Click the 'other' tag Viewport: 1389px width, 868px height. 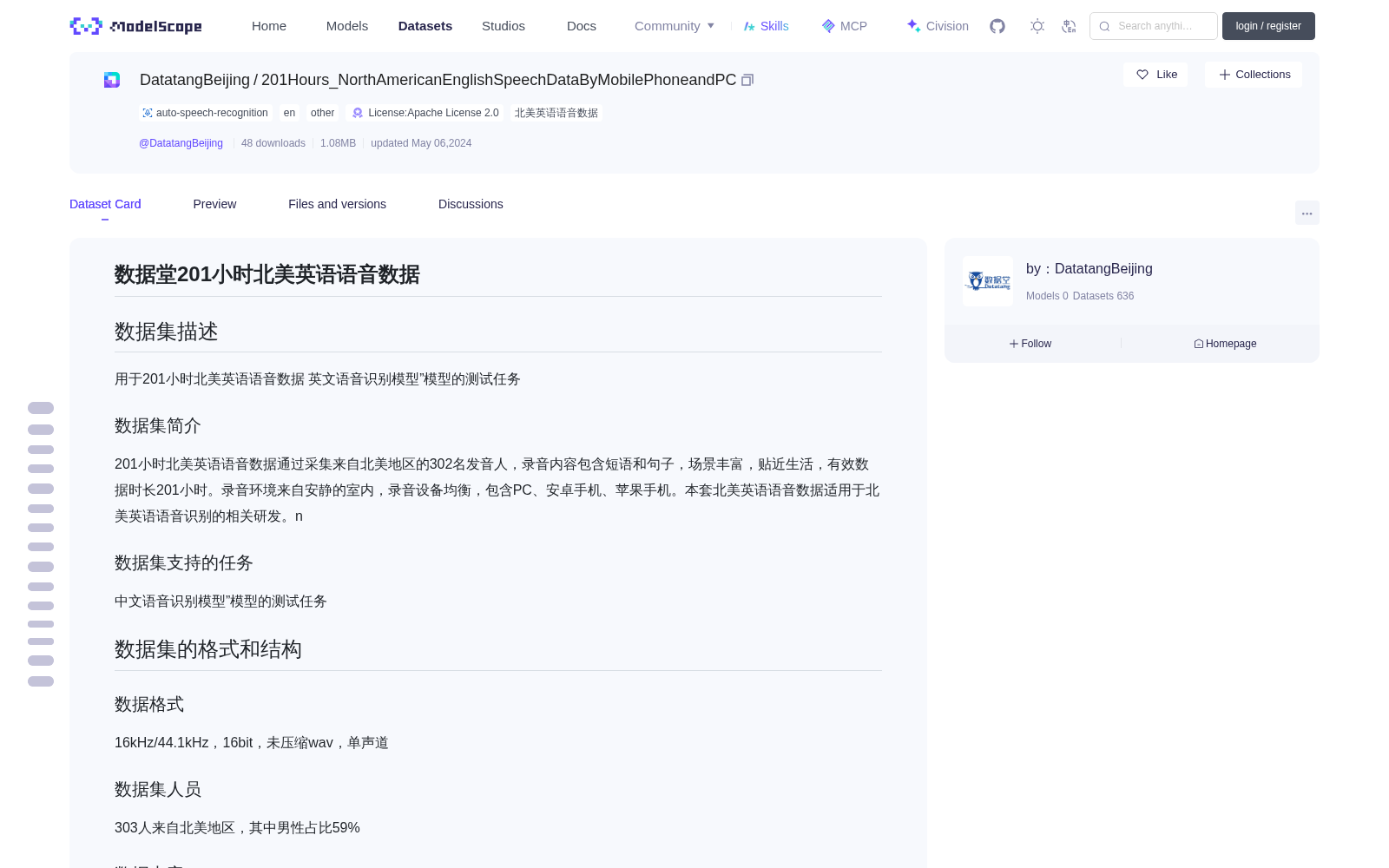(x=322, y=113)
